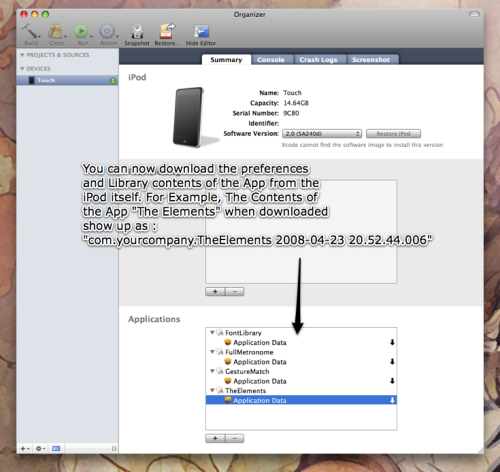The width and height of the screenshot is (500, 472).
Task: Click the green Run icon
Action: tap(81, 32)
